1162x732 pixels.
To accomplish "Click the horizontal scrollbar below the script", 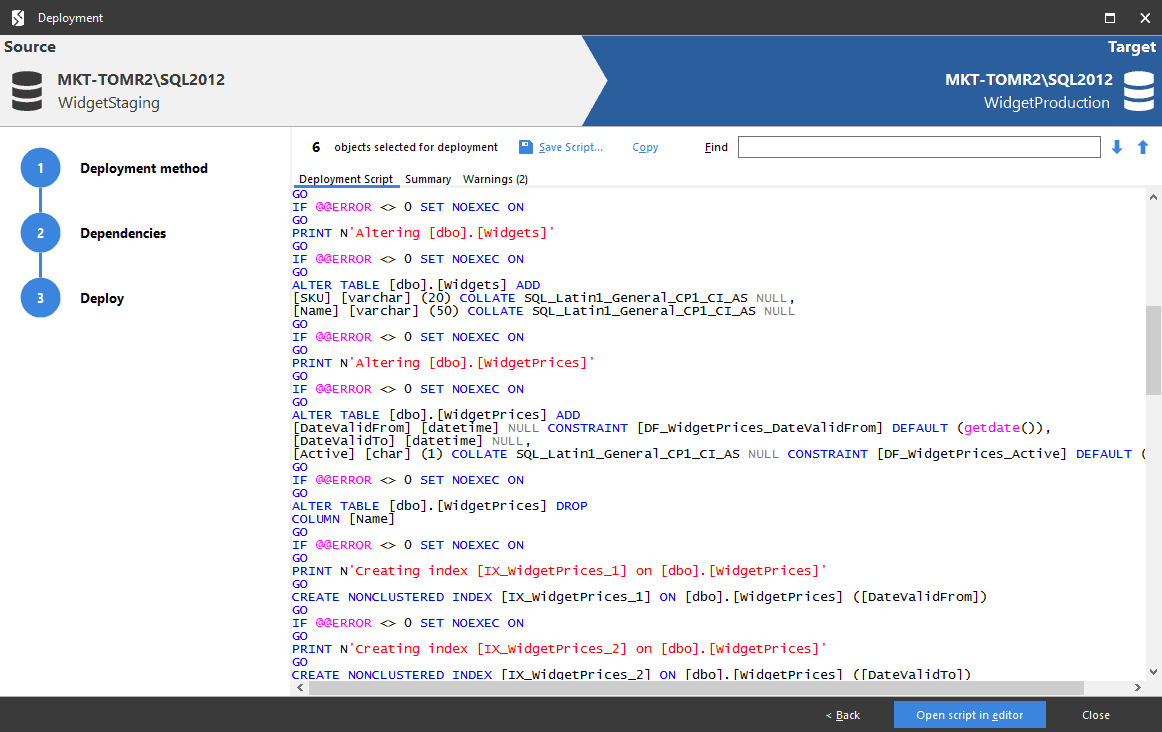I will coord(690,688).
